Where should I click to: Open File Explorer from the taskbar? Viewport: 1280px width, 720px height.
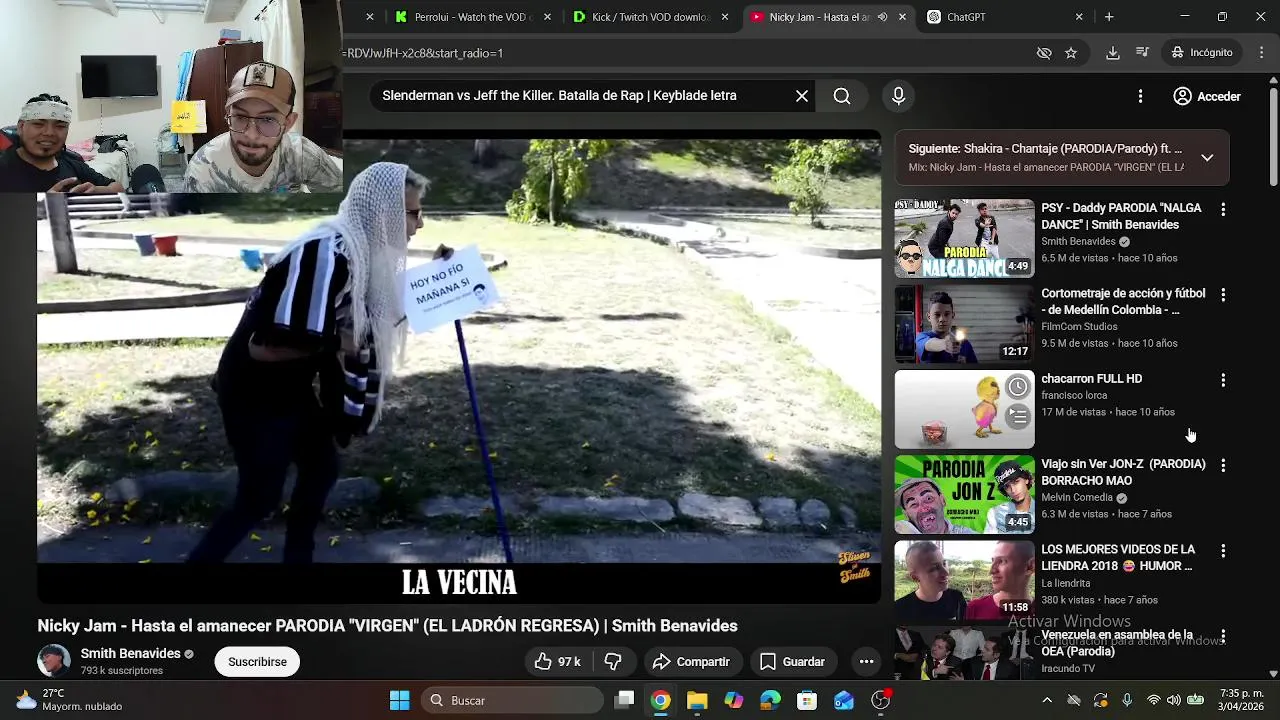coord(697,700)
